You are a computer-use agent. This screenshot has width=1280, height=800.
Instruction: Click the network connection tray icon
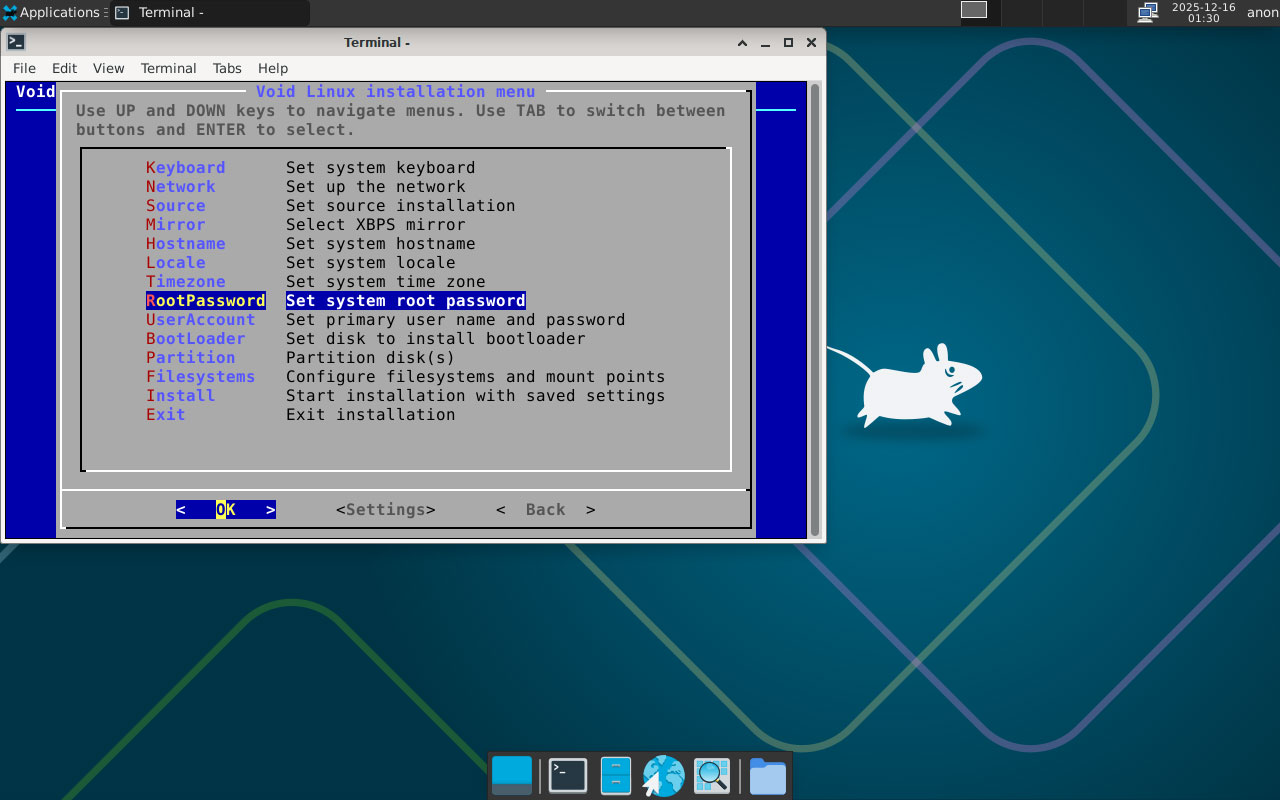coord(1148,12)
